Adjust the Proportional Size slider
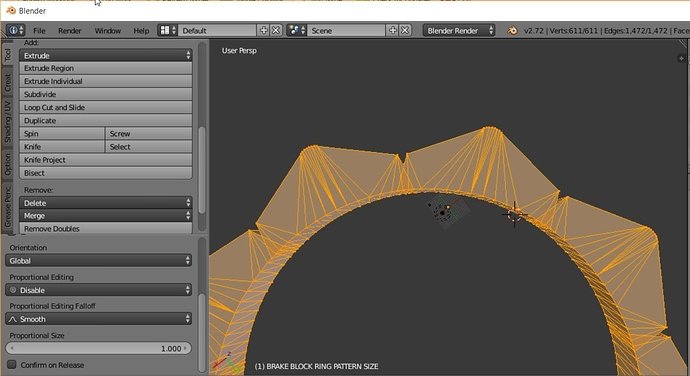Viewport: 690px width, 376px height. [99, 348]
